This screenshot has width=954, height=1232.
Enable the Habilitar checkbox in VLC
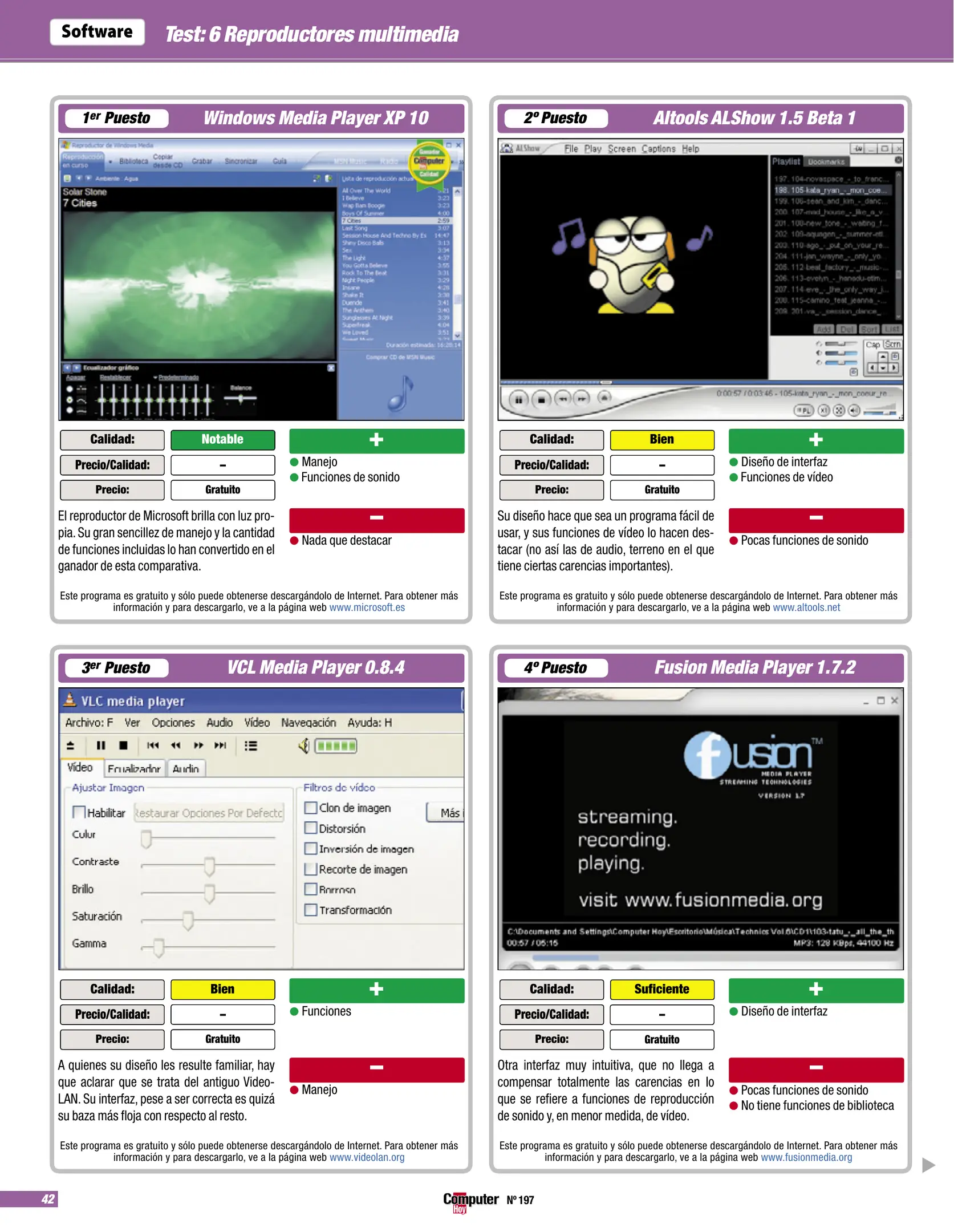79,812
